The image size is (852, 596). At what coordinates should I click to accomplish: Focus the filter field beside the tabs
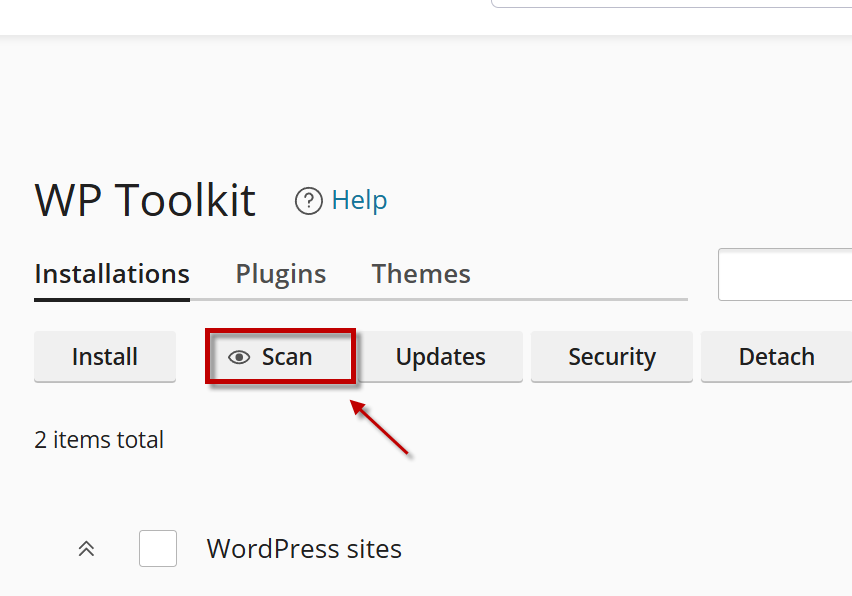point(785,275)
